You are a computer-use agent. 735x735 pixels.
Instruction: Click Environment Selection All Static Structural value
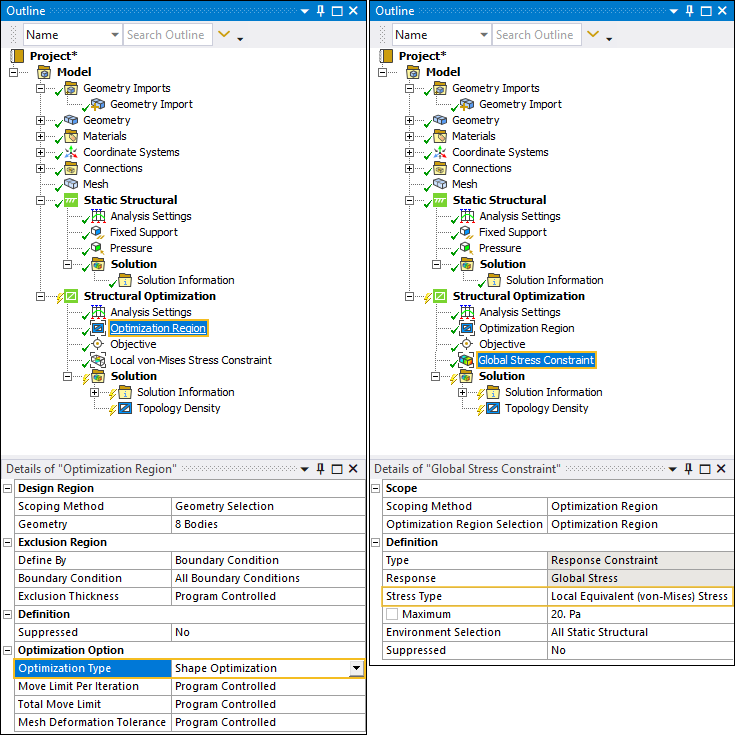pyautogui.click(x=640, y=632)
